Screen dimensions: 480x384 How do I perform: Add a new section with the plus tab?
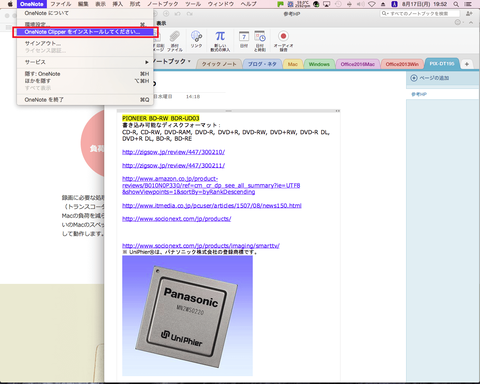[467, 64]
